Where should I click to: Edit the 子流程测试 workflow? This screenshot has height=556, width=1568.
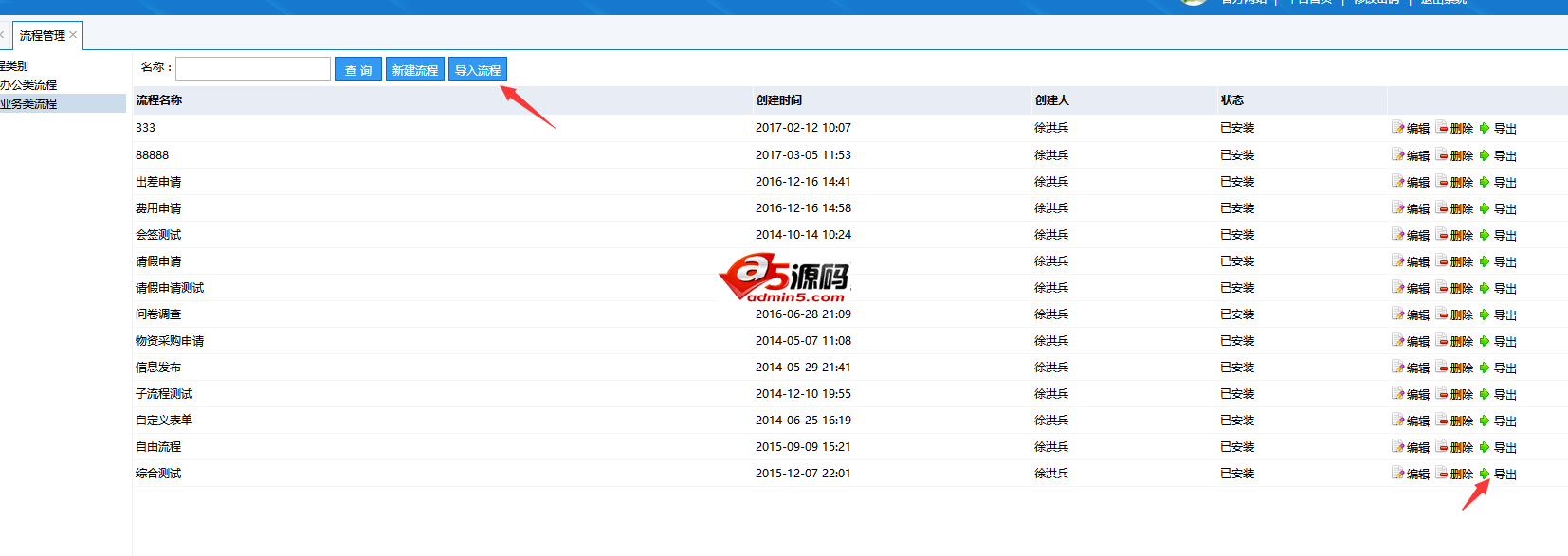(1411, 394)
